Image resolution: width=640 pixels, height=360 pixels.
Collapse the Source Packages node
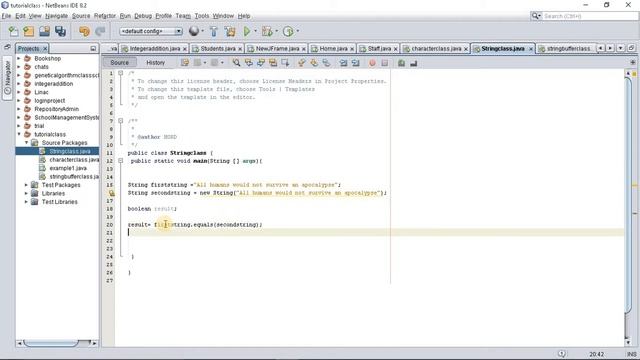(x=27, y=143)
